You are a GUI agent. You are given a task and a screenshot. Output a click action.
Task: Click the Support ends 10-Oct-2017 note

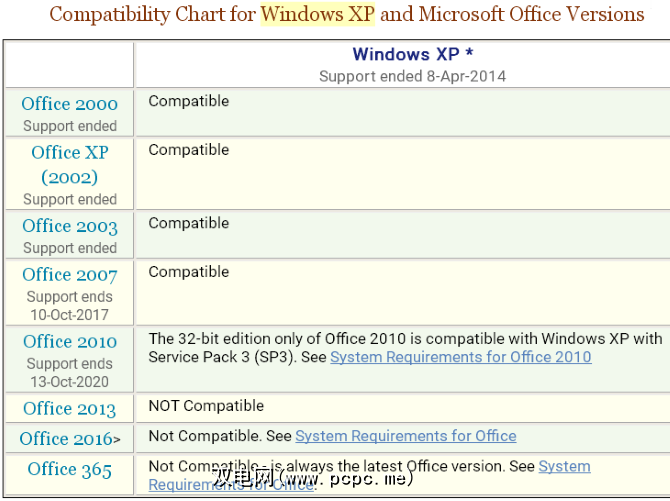(x=69, y=306)
